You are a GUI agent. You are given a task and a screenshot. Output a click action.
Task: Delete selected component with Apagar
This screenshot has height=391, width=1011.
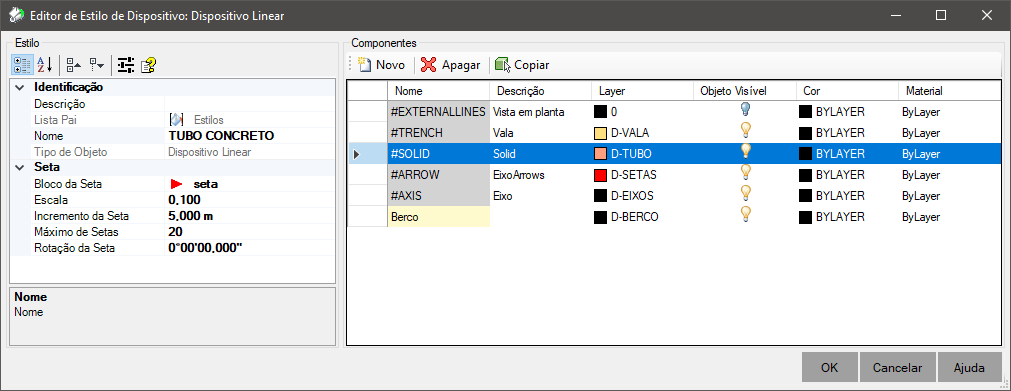[451, 65]
